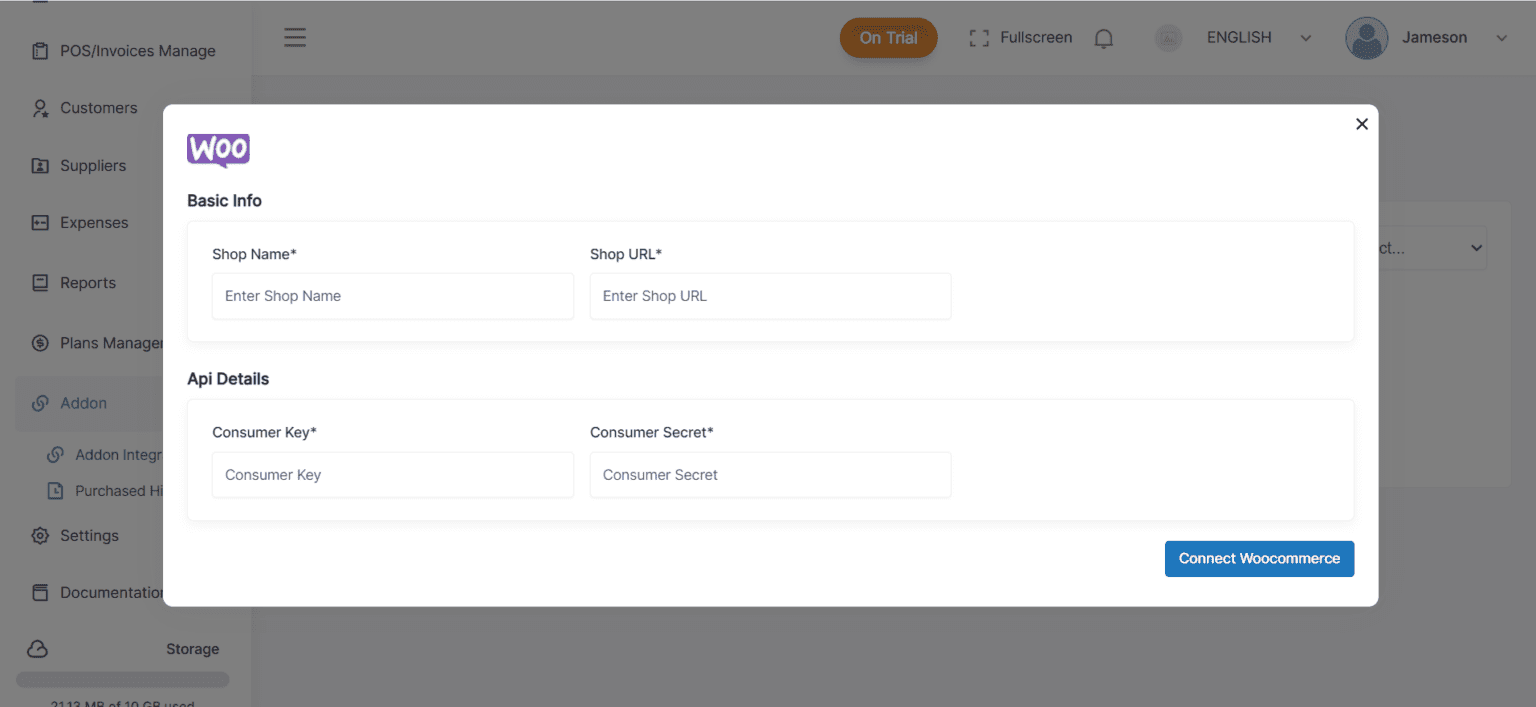Image resolution: width=1536 pixels, height=707 pixels.
Task: Open notifications bell icon
Action: pos(1104,39)
